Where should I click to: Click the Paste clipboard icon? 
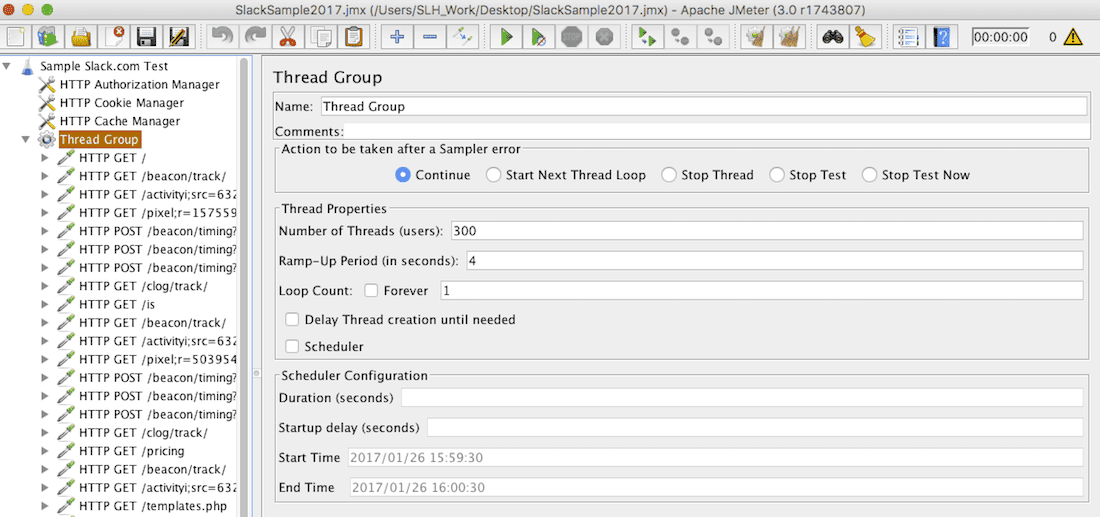(353, 38)
